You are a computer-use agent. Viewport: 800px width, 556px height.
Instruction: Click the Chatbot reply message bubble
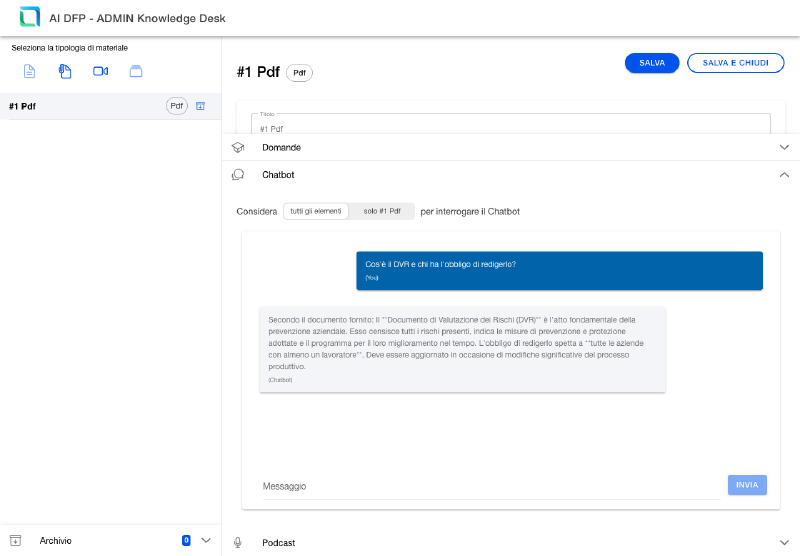click(462, 349)
